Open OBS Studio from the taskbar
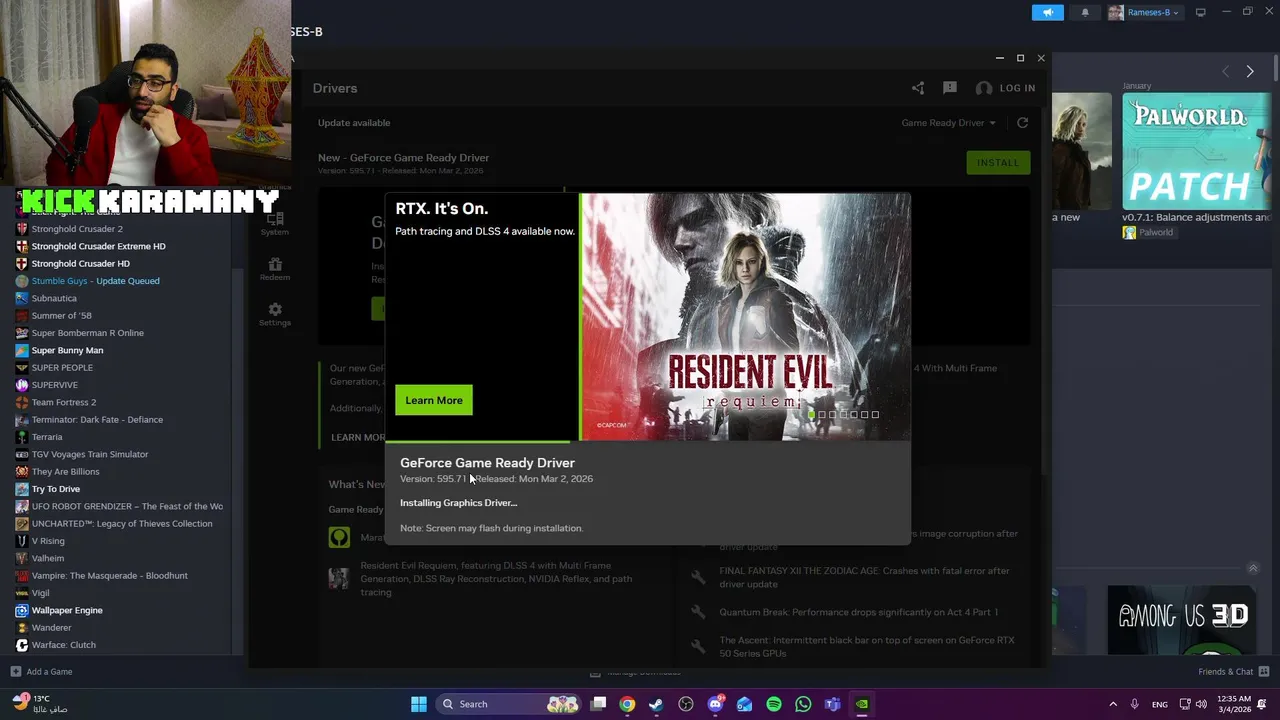 pos(686,704)
